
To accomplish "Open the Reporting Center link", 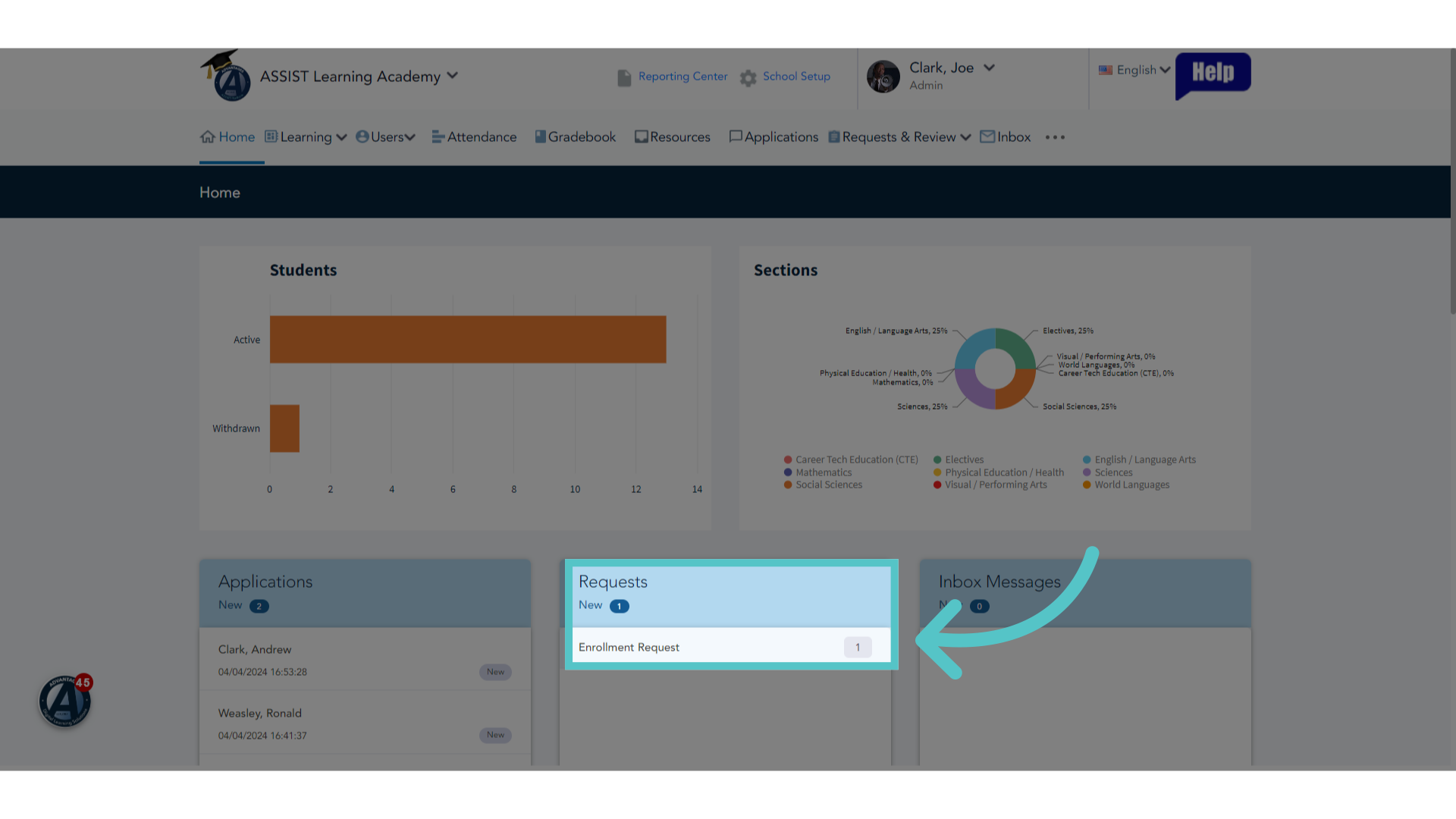I will 682,77.
